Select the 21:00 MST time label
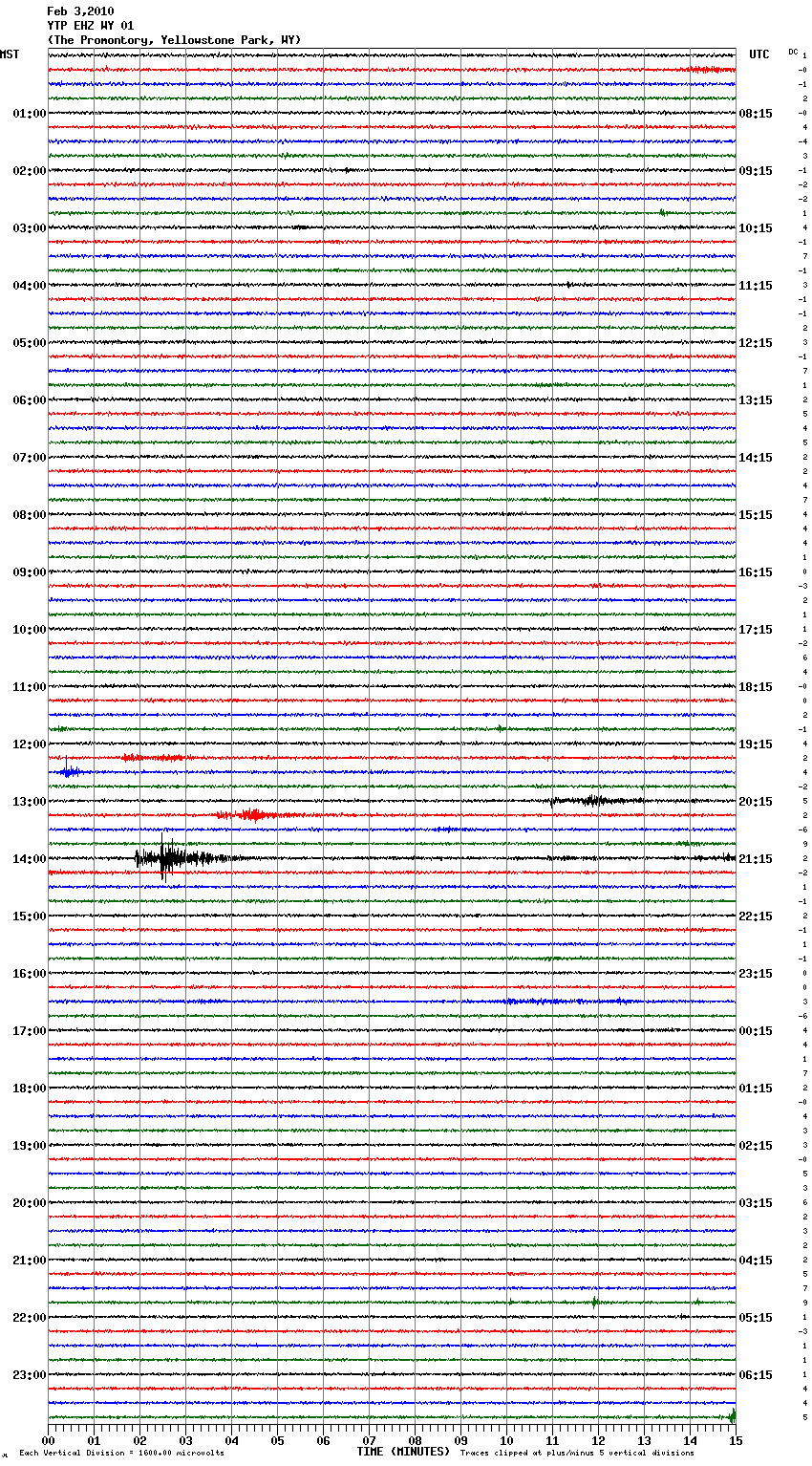Viewport: 812px width, 1466px height. pos(29,1261)
